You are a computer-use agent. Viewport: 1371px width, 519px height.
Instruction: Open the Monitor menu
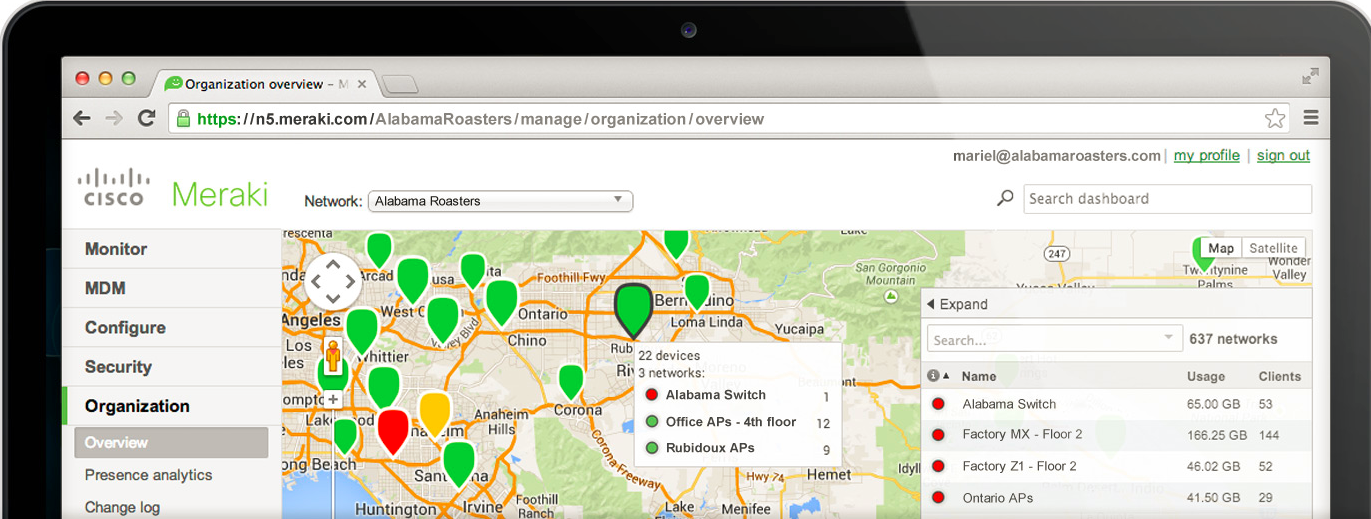point(116,249)
